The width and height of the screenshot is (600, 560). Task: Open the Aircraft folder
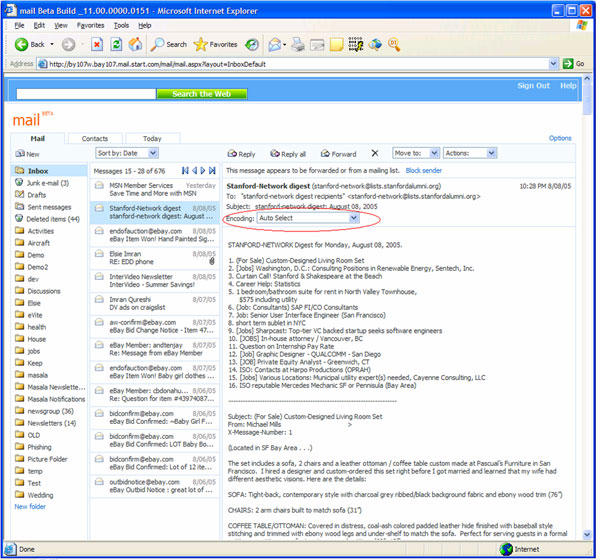point(38,243)
